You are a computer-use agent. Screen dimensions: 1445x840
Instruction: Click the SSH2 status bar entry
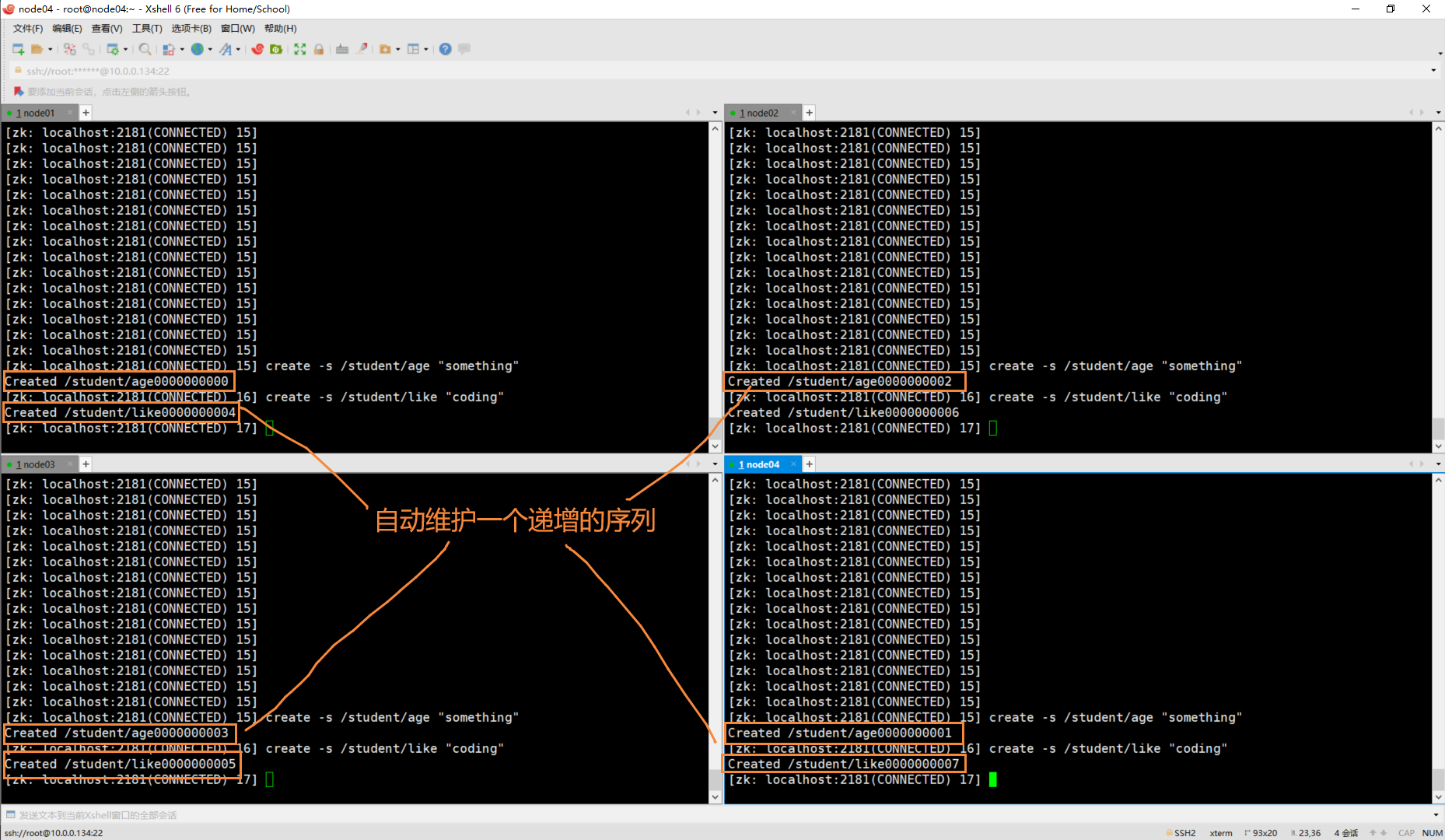[1181, 833]
